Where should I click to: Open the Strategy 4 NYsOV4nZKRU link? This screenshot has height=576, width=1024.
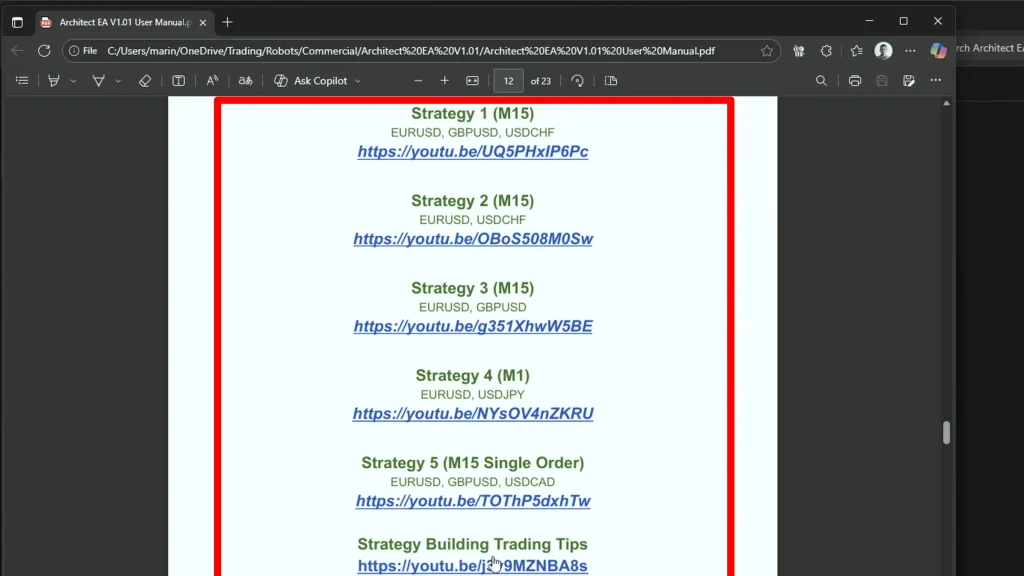pos(473,414)
